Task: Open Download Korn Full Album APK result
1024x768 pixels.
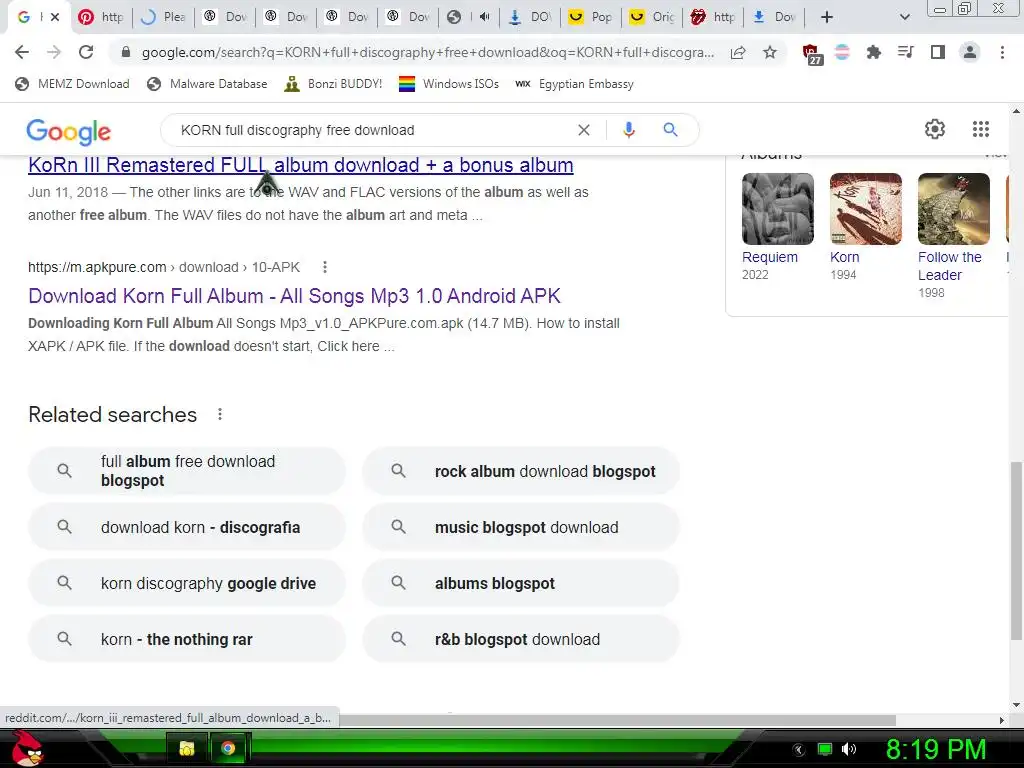Action: 295,296
